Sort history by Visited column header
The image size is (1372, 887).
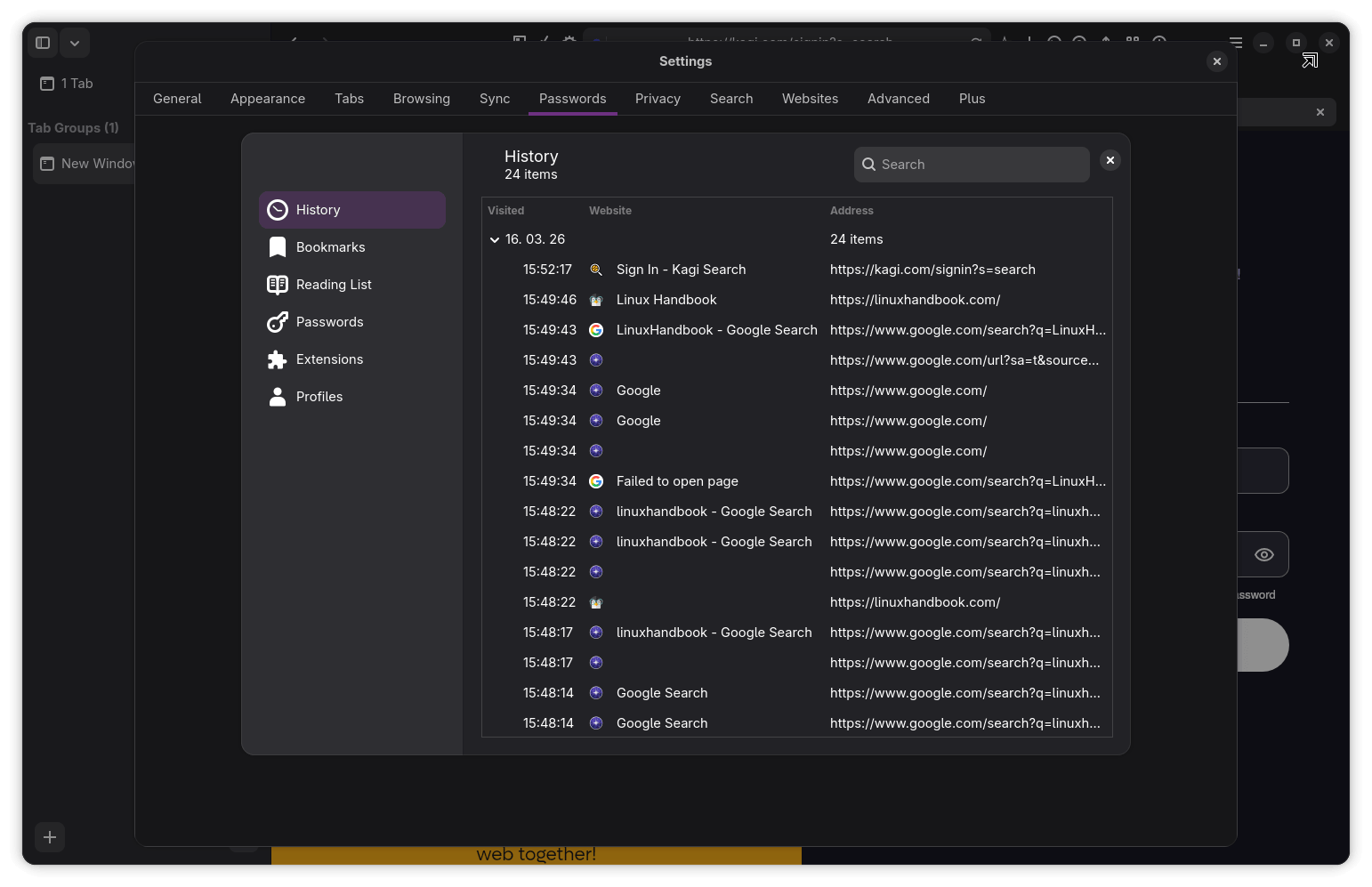pyautogui.click(x=505, y=211)
